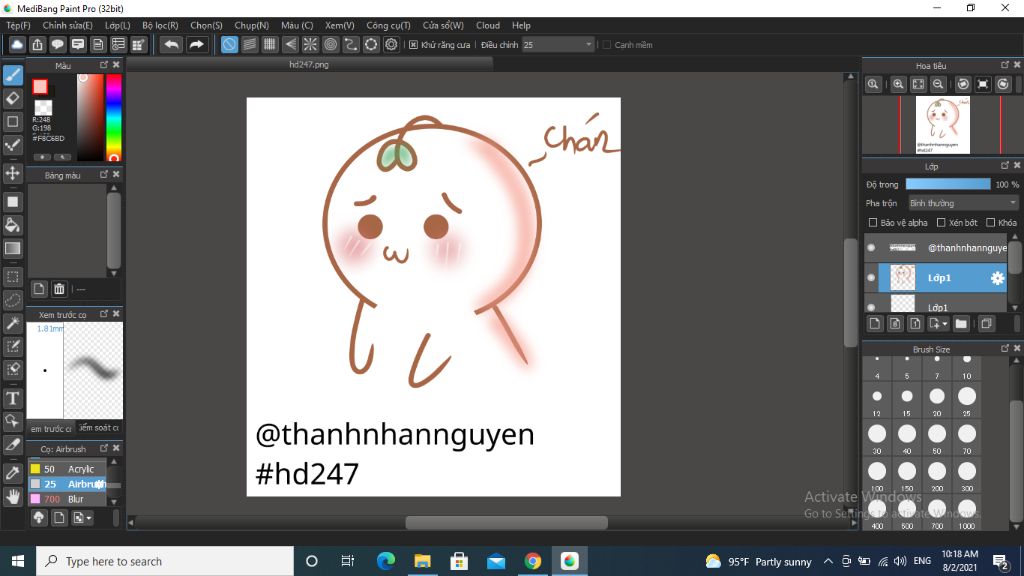Image resolution: width=1024 pixels, height=576 pixels.
Task: Hide the highlighted Lớp1 layer
Action: (x=871, y=278)
